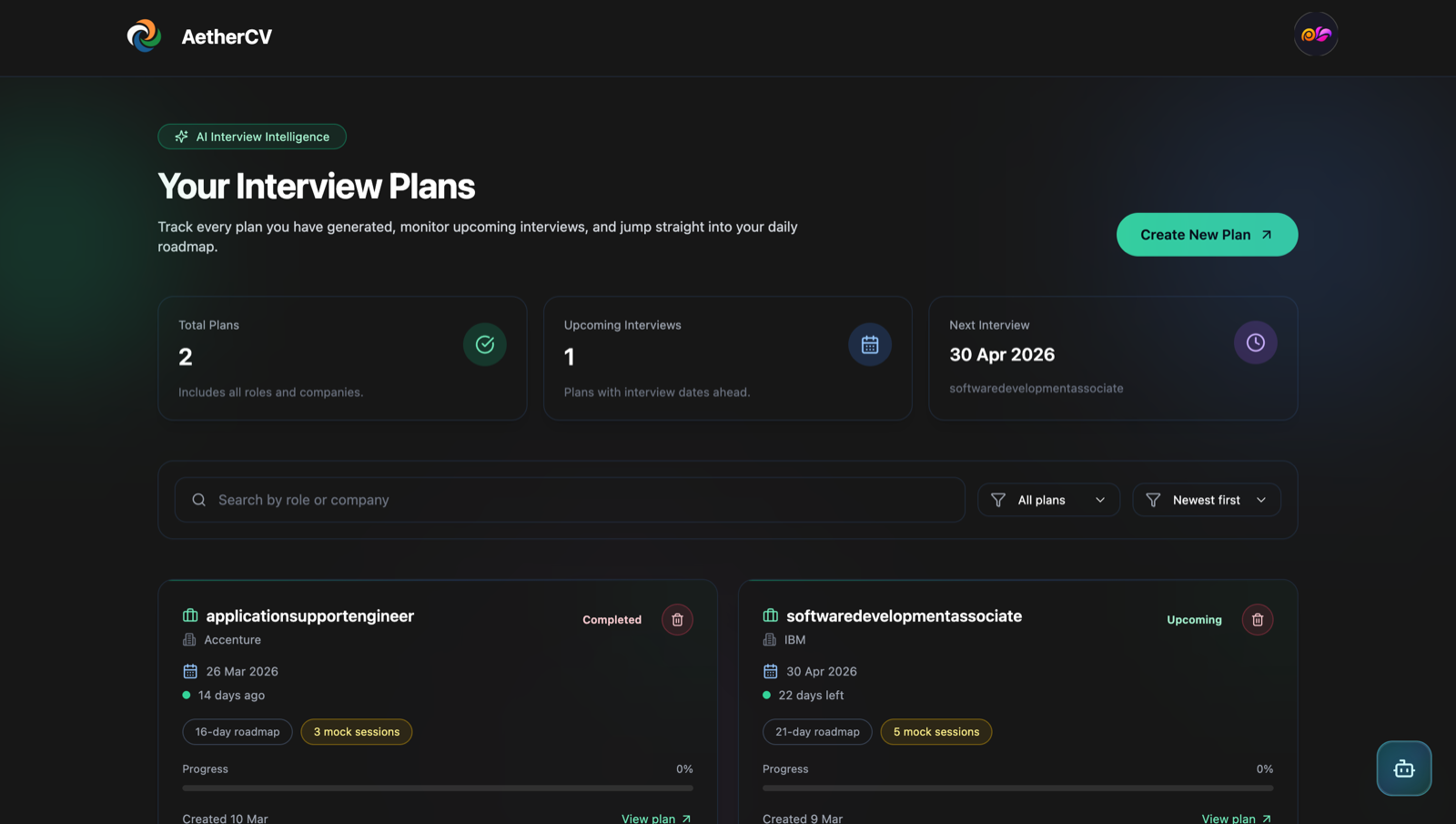Click the Your Interview Plans heading
The width and height of the screenshot is (1456, 824).
(x=316, y=187)
